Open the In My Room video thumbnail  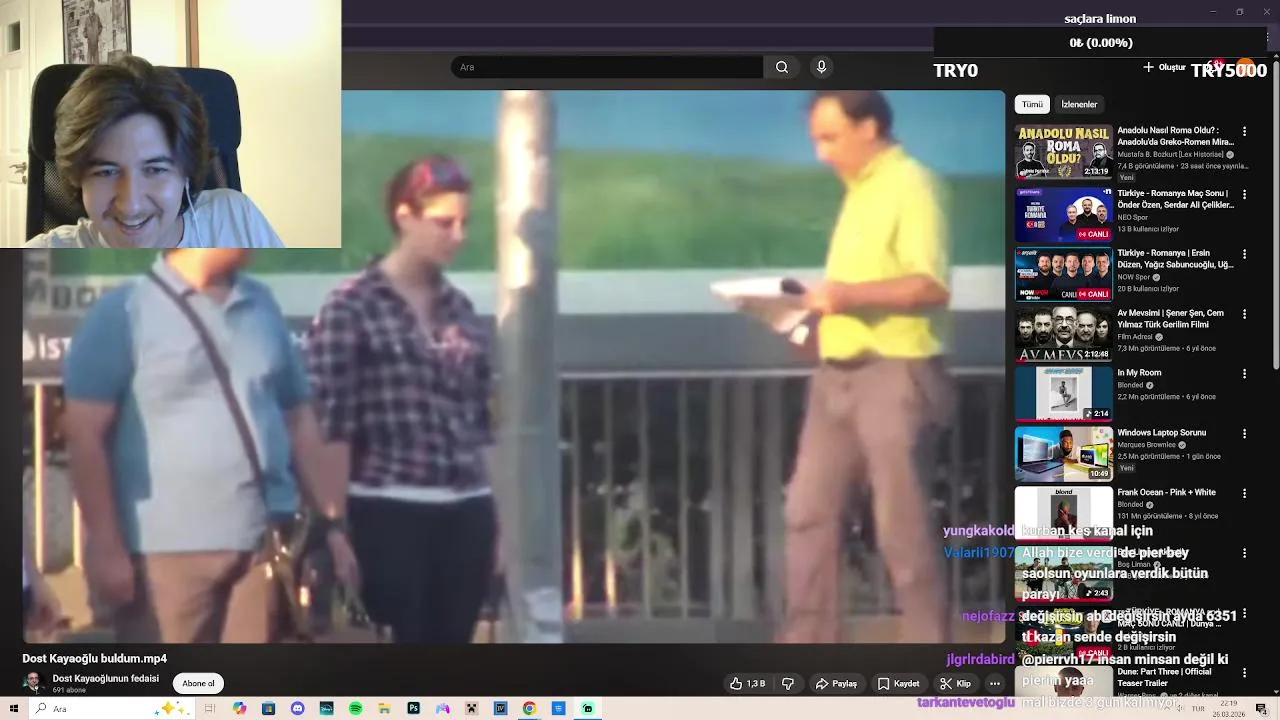1064,394
